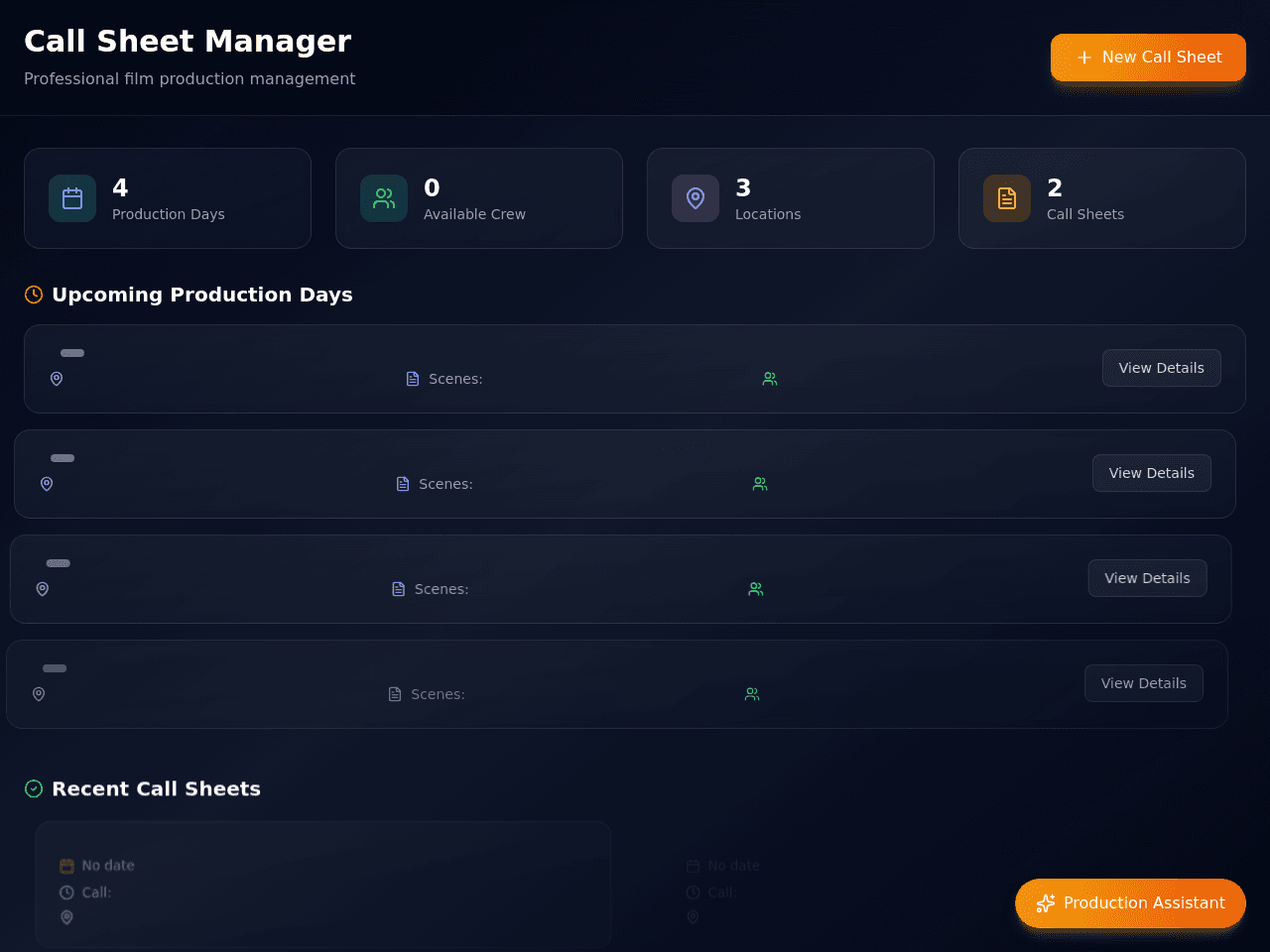Click "Scenes:" label in third production day row
The image size is (1270, 952).
click(442, 589)
